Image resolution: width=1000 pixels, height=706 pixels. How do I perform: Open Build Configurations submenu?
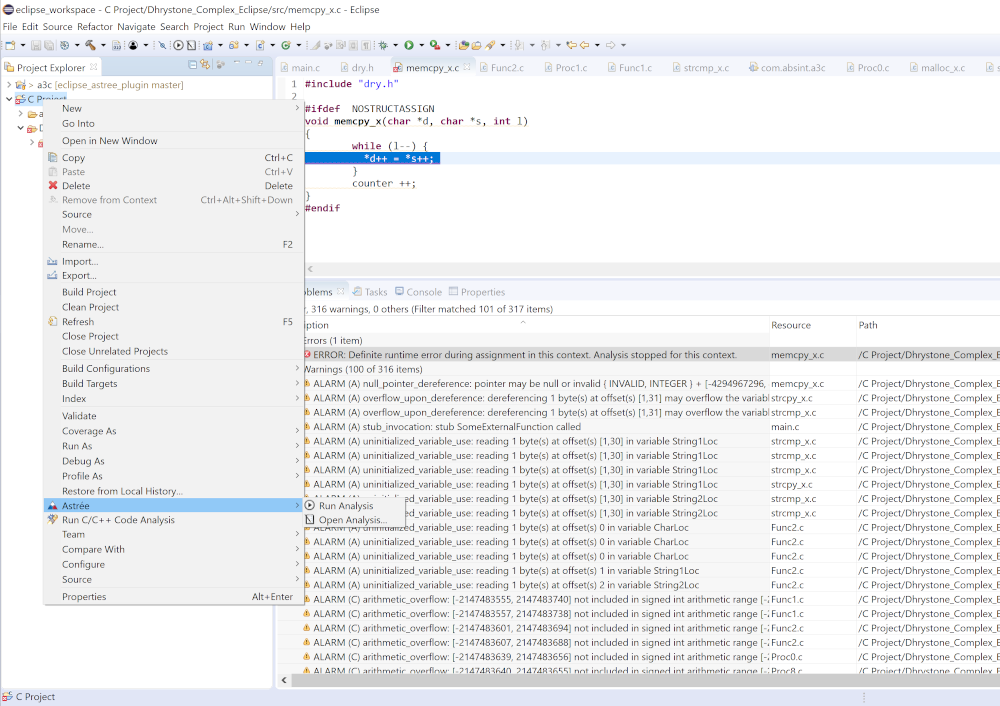tap(172, 369)
